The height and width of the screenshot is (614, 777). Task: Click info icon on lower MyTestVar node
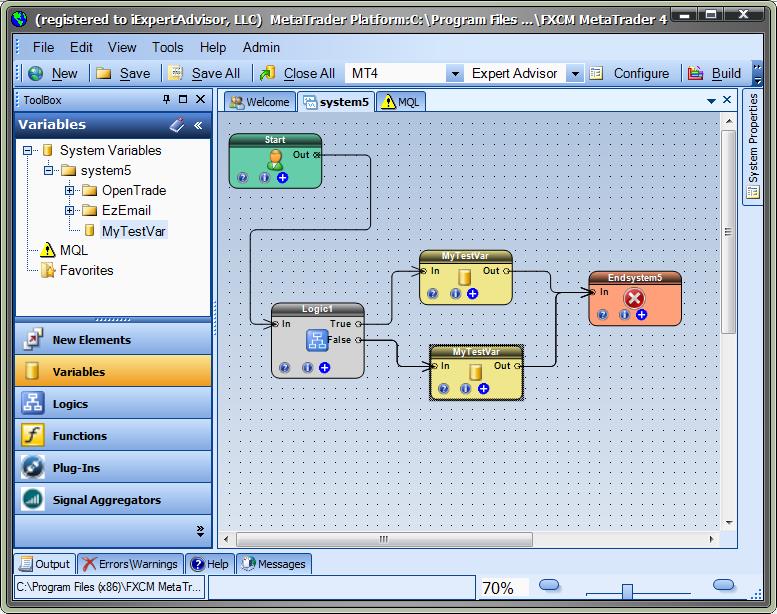coord(465,389)
